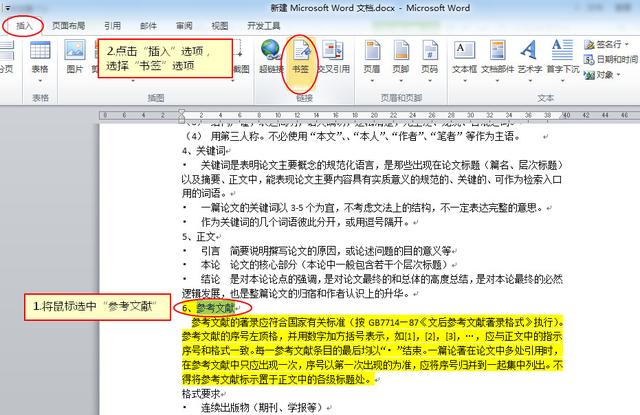
Task: Click the line 格式要求
Action: (x=201, y=394)
